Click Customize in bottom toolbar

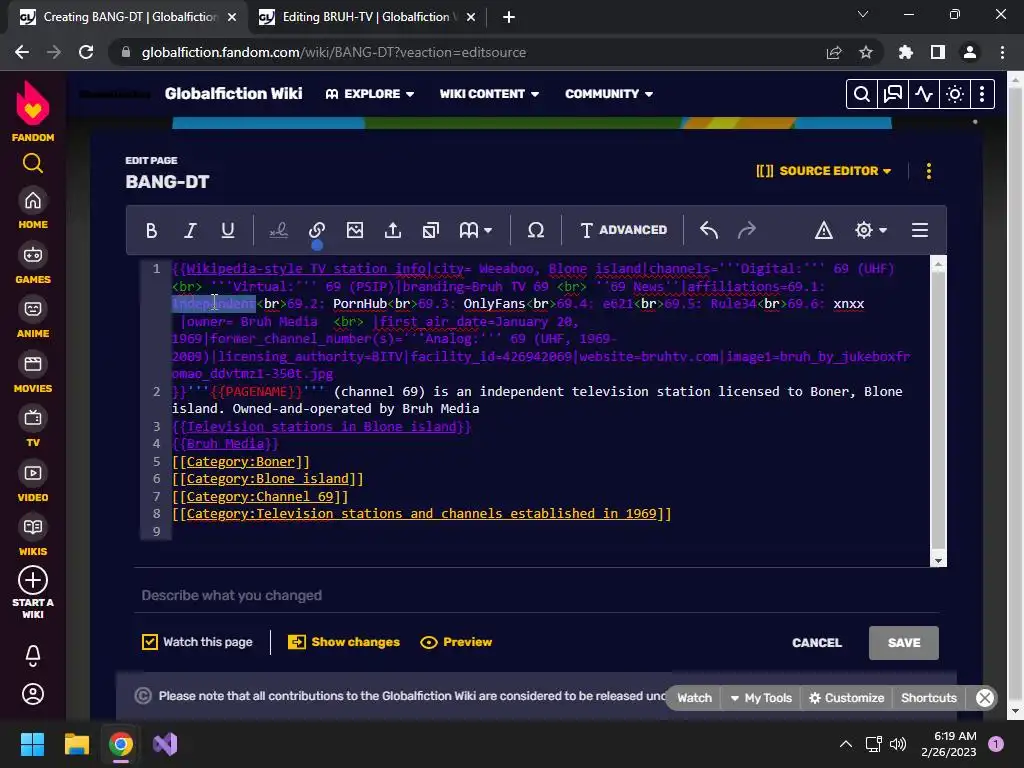point(846,698)
